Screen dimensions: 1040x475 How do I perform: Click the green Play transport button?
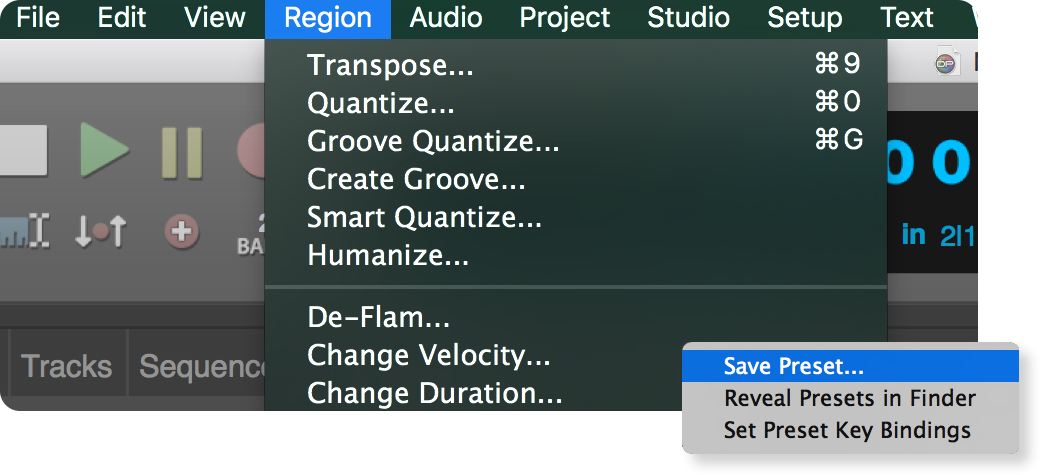click(104, 150)
